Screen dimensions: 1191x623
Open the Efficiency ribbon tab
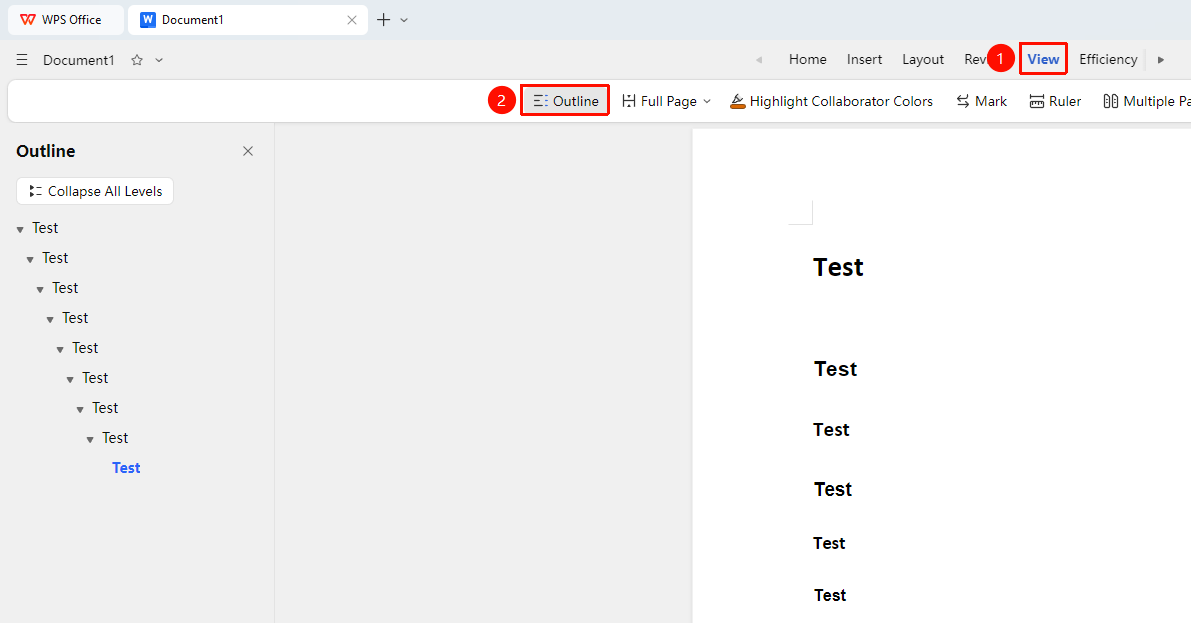click(x=1108, y=59)
